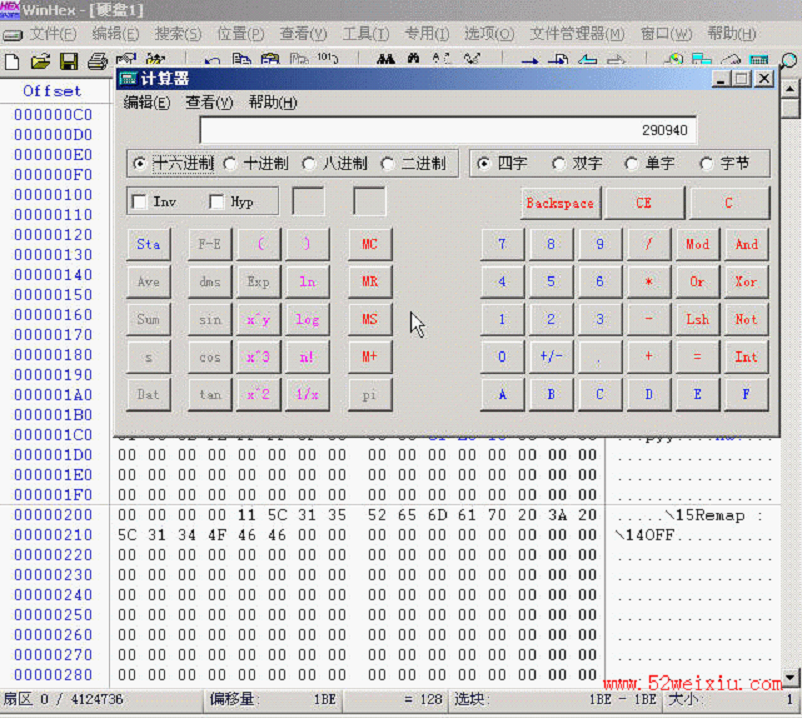
Task: Select 单字 Word radio button
Action: point(631,164)
